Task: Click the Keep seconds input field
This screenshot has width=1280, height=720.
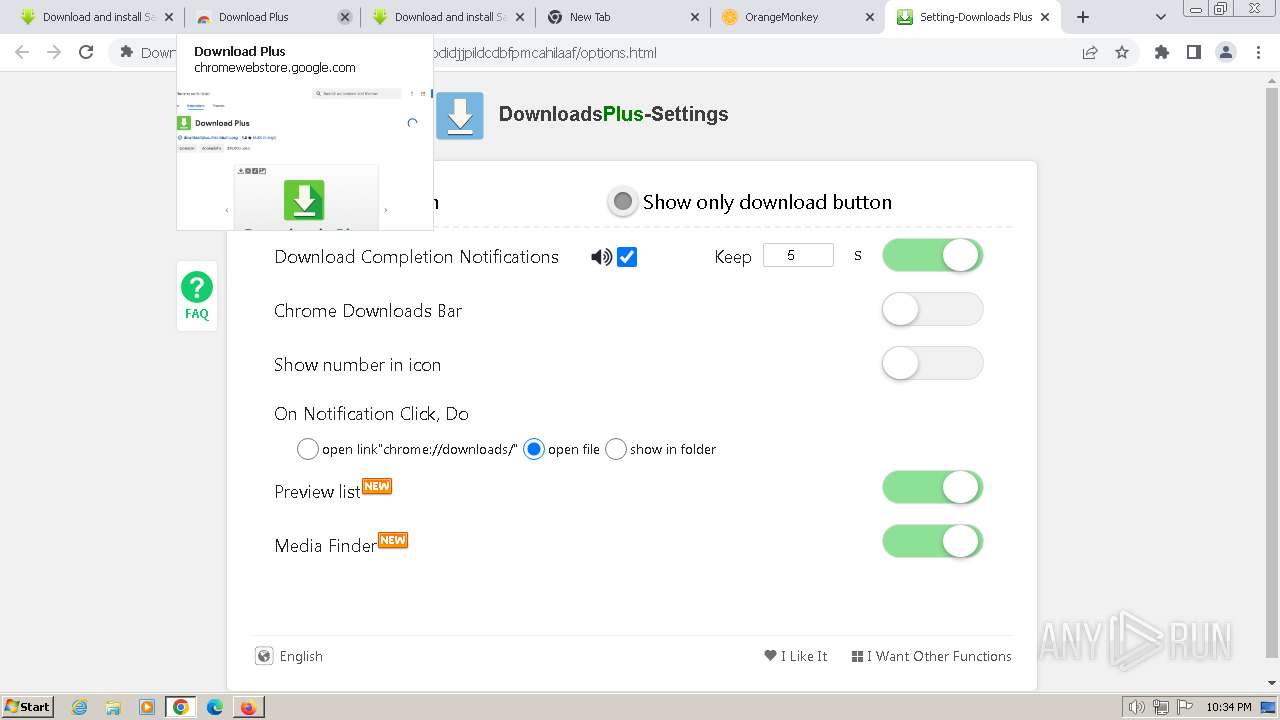Action: coord(798,256)
